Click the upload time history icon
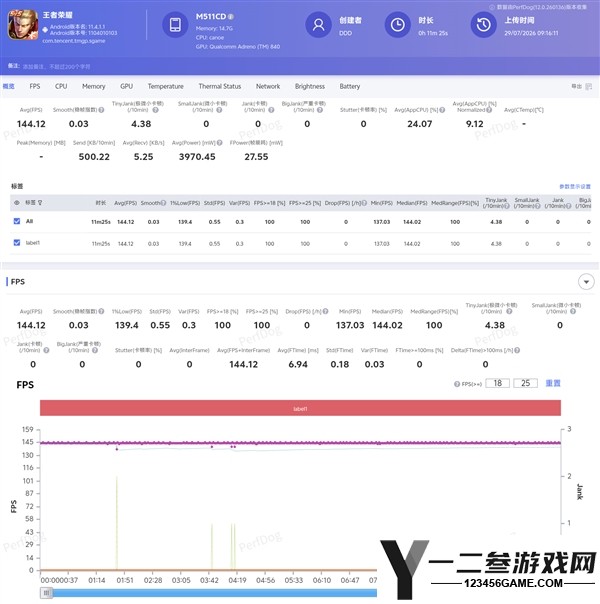The height and width of the screenshot is (604, 600). (484, 25)
